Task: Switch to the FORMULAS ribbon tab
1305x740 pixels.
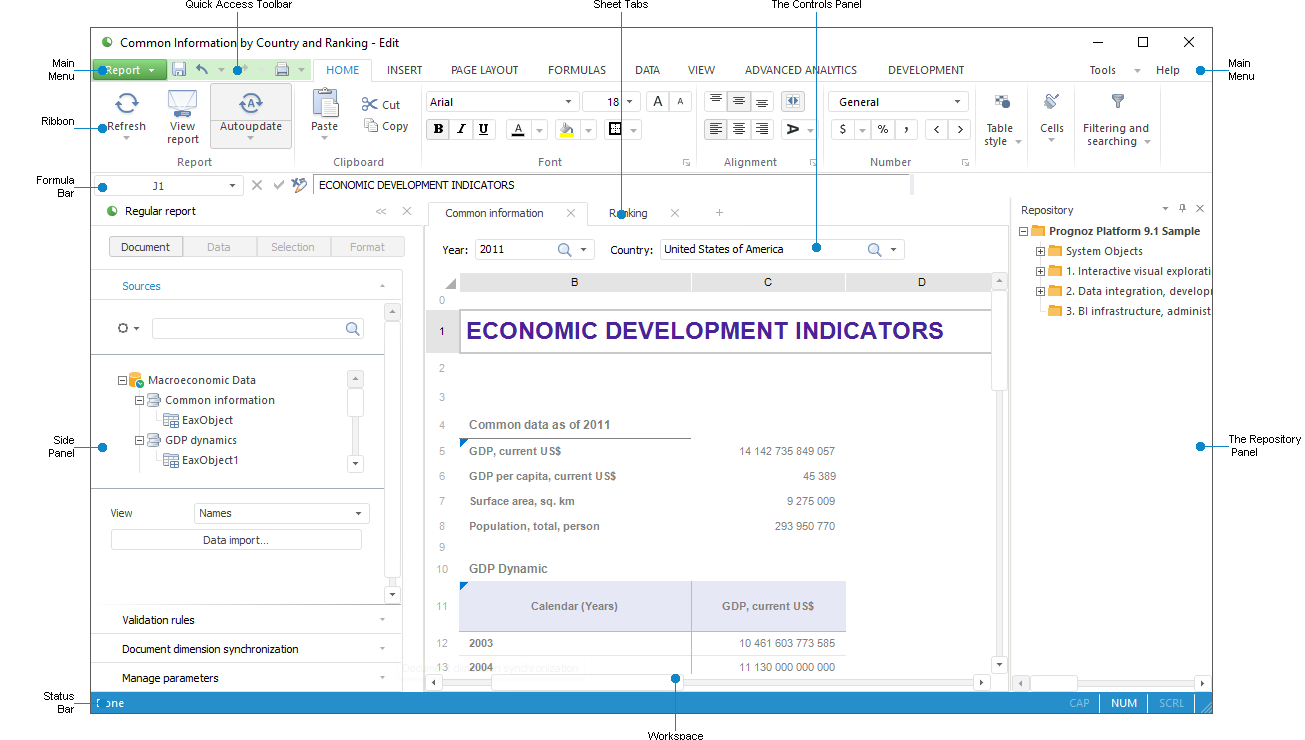Action: tap(576, 70)
